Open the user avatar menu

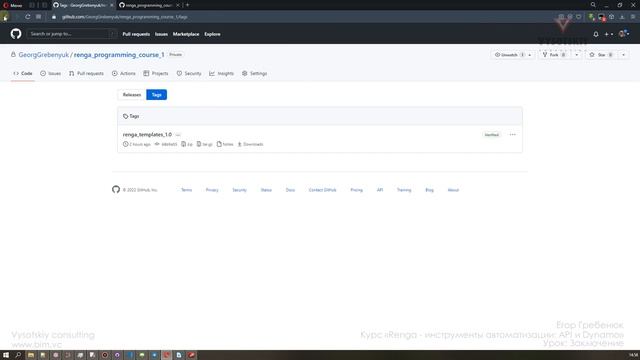point(624,34)
